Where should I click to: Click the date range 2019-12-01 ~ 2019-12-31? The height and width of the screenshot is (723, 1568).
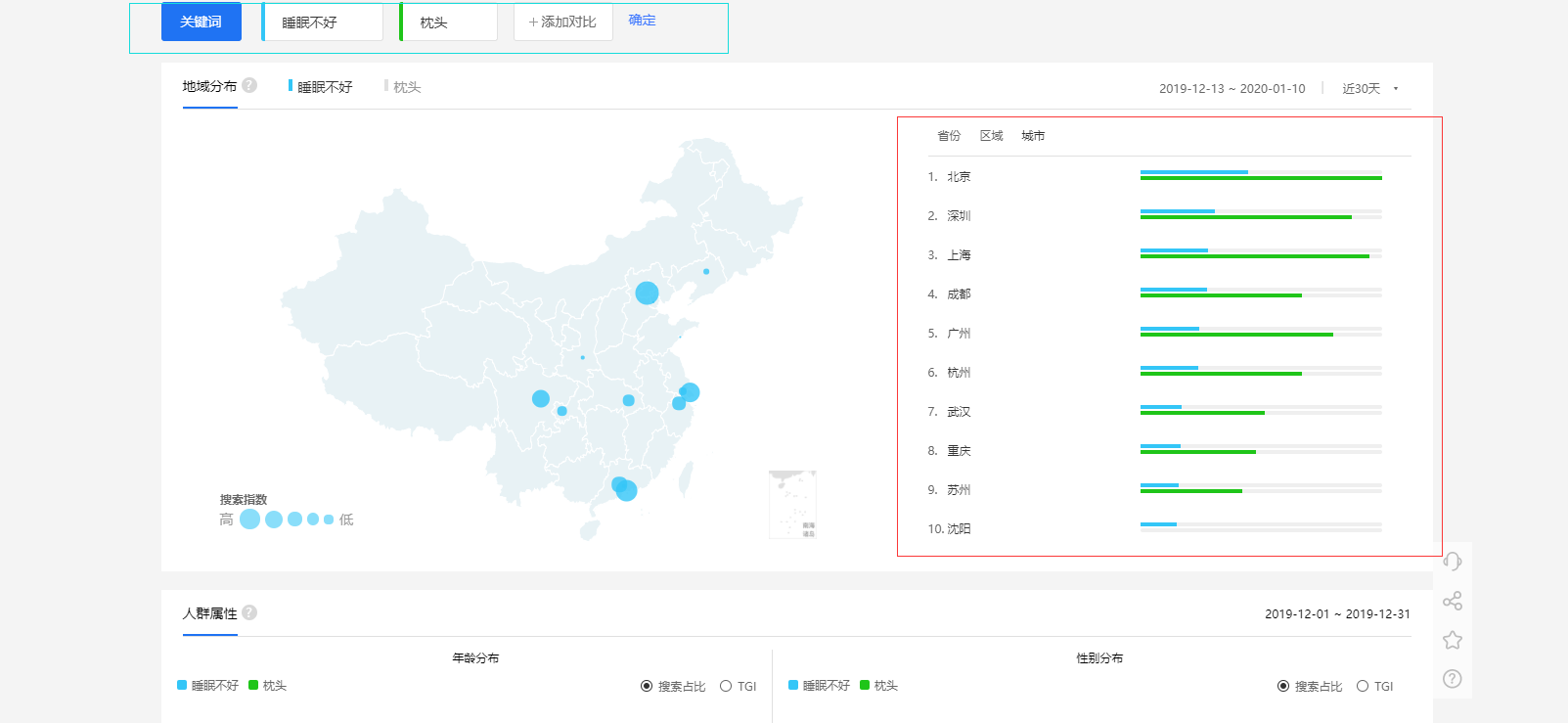point(1337,614)
